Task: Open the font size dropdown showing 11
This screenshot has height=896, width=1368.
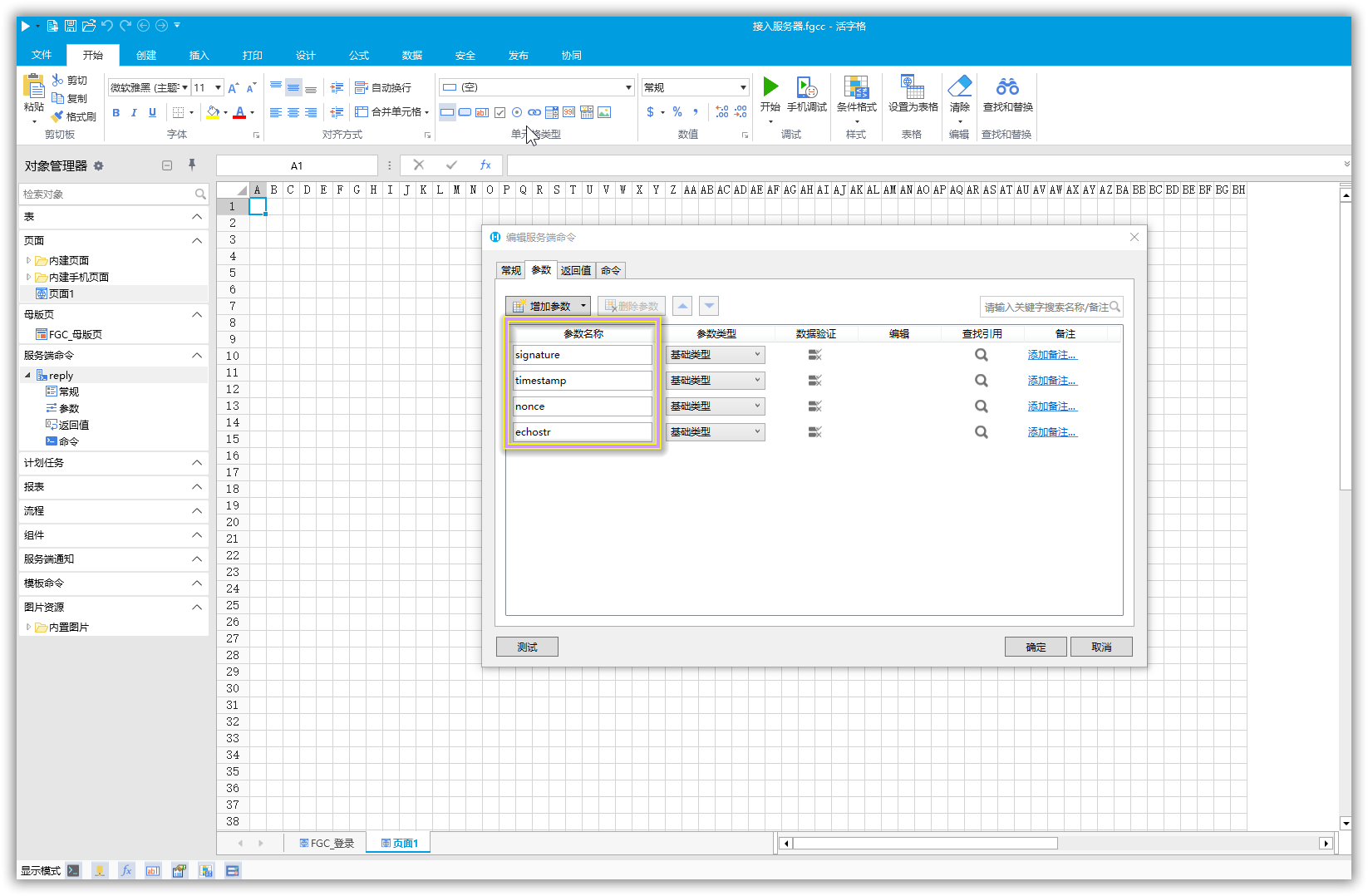Action: [218, 87]
